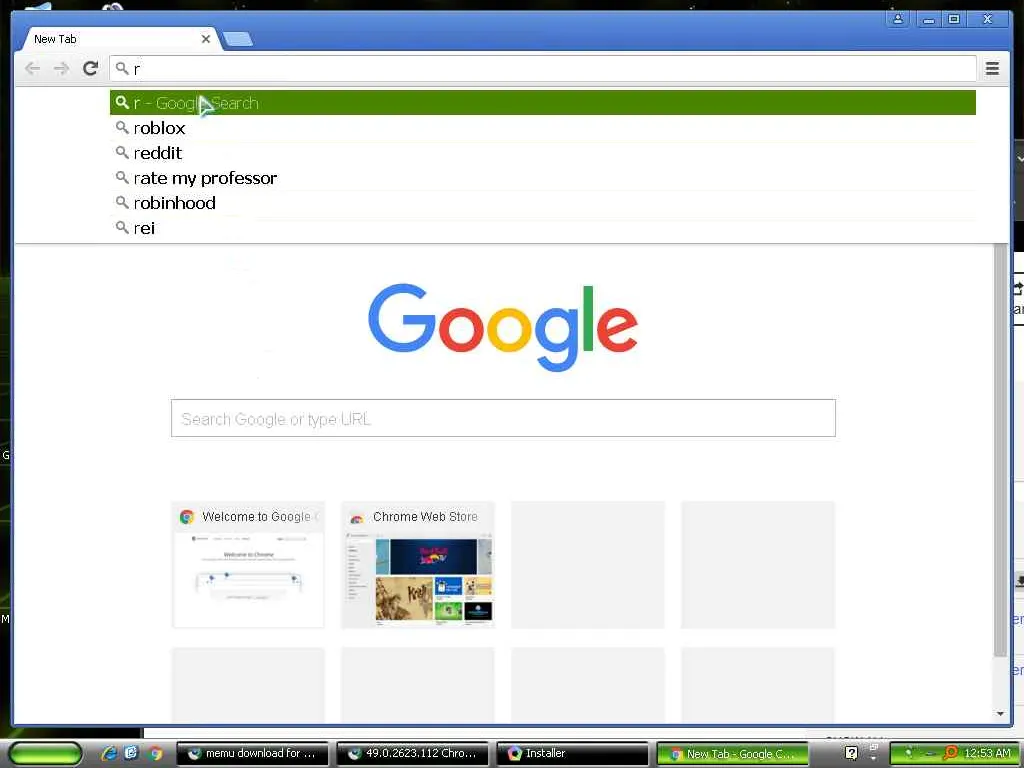Click the magnifier icon in the address bar
1024x768 pixels.
(x=122, y=68)
